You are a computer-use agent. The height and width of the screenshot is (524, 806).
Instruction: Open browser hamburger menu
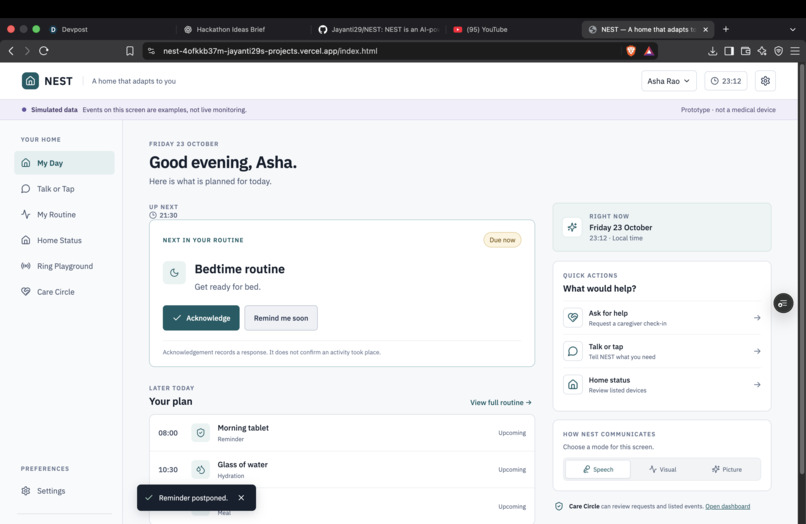[x=795, y=50]
